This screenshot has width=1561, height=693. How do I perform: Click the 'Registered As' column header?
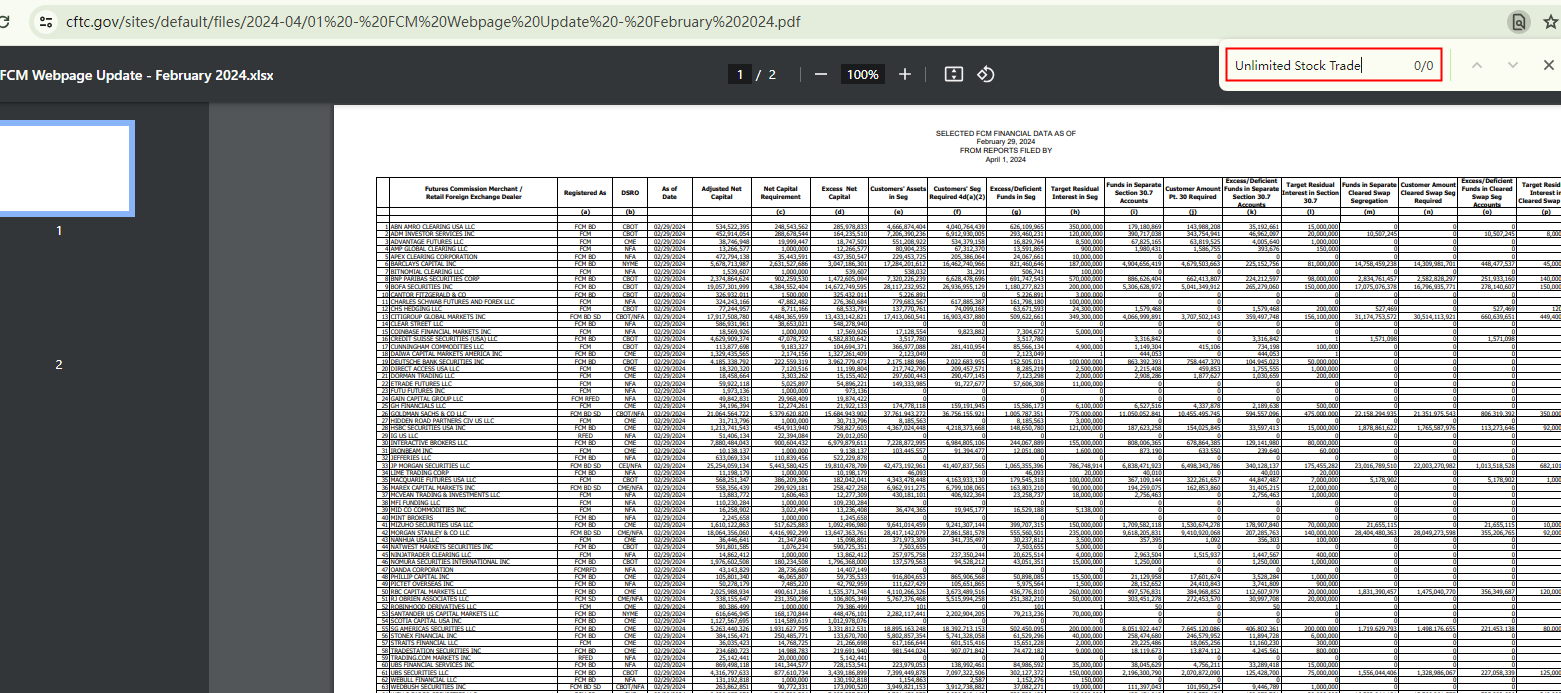tap(585, 193)
